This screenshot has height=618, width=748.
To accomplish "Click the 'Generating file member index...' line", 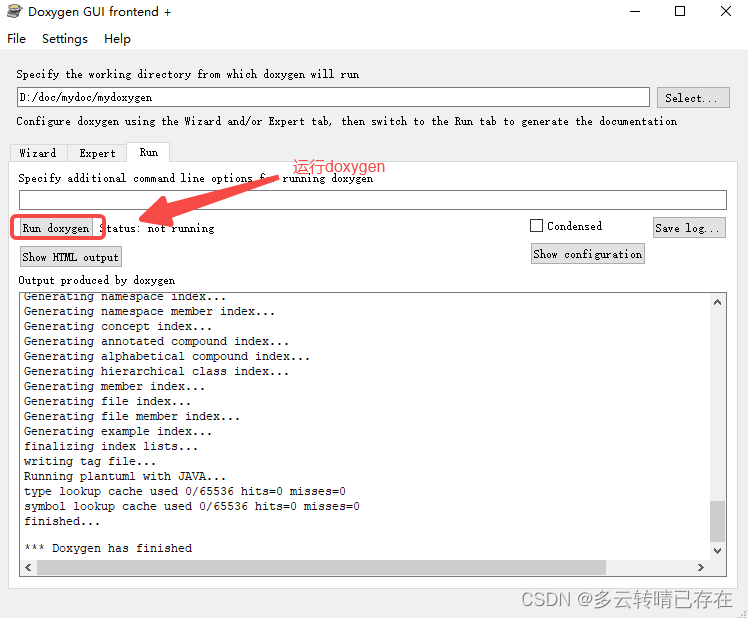I will click(x=132, y=416).
